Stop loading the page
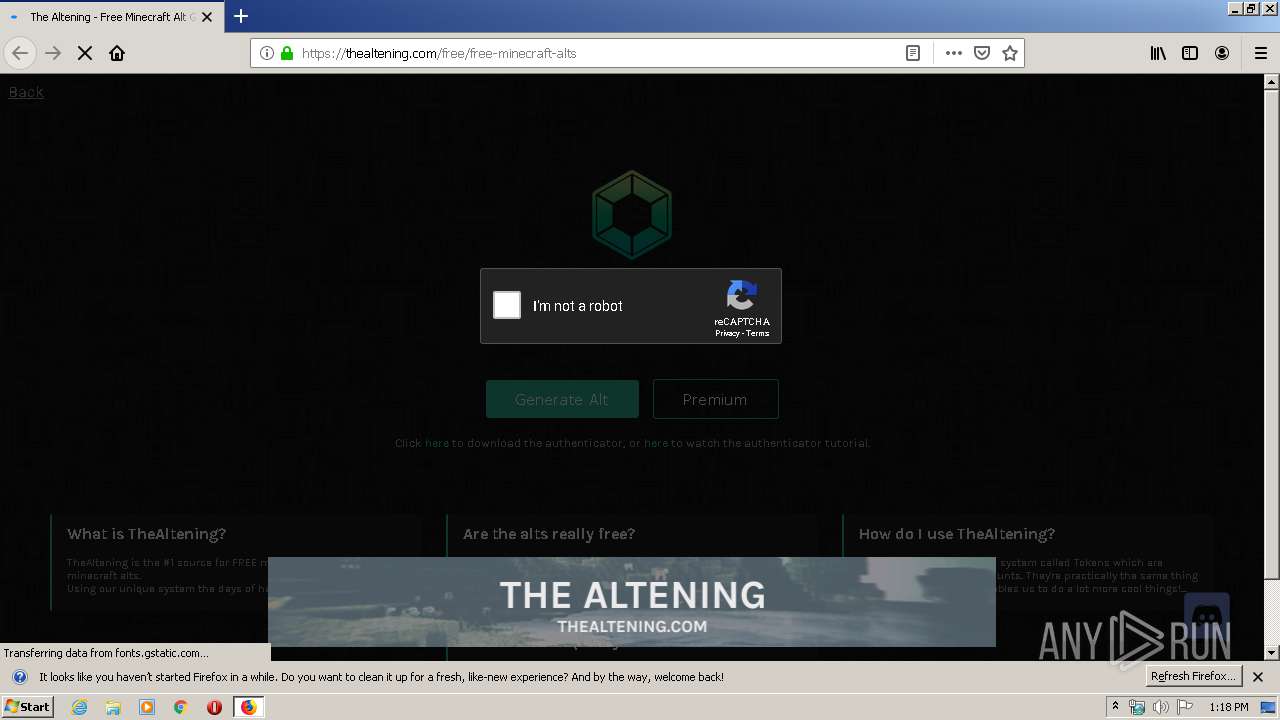The width and height of the screenshot is (1280, 720). [x=85, y=53]
